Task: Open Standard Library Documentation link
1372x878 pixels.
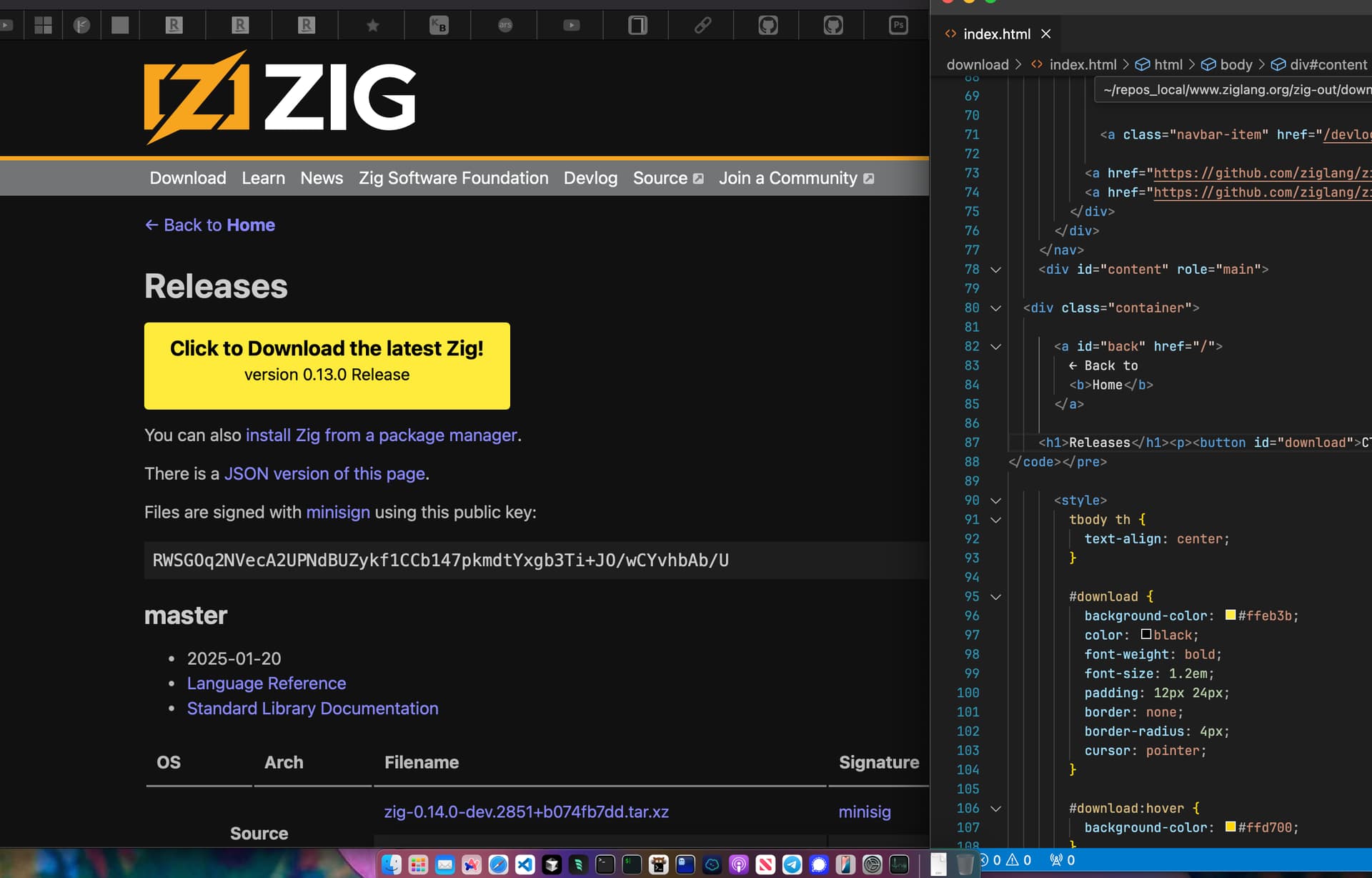Action: pyautogui.click(x=313, y=709)
